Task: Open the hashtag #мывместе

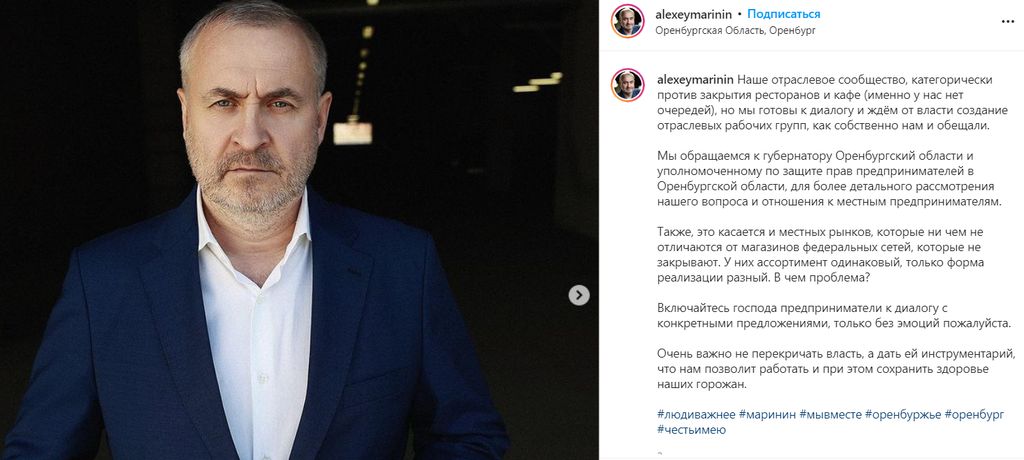Action: point(830,414)
